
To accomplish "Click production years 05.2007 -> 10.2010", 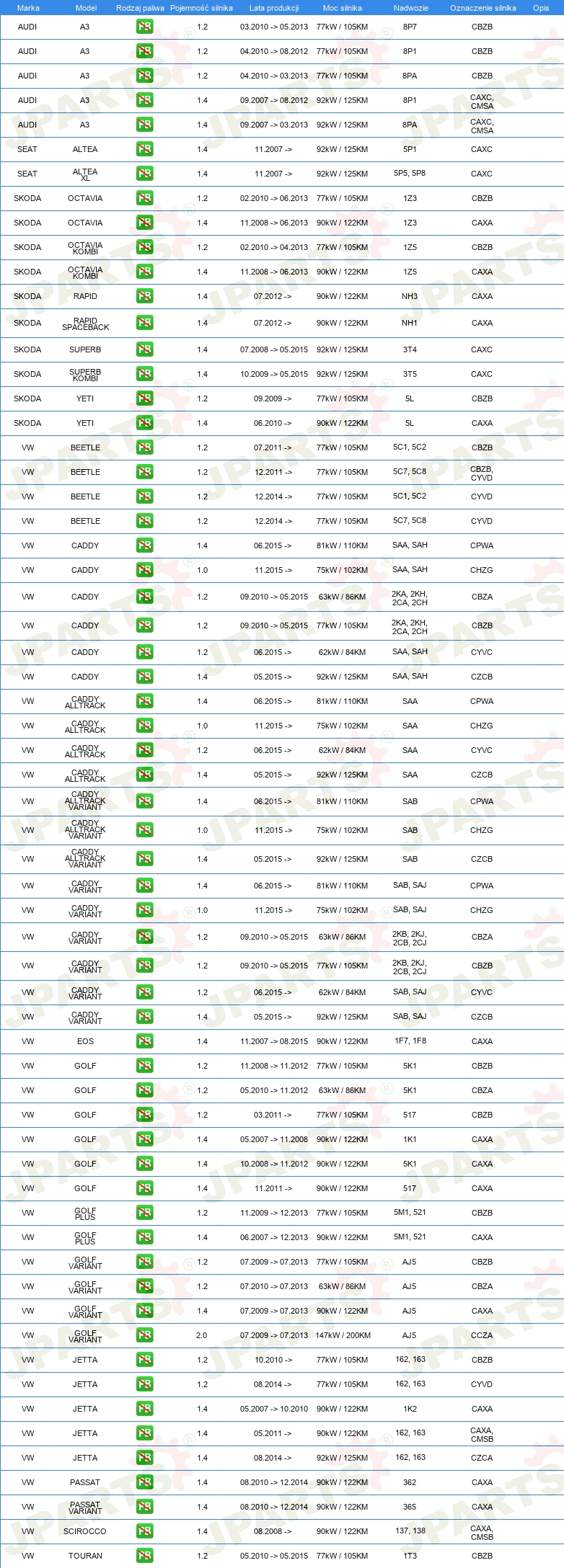I will pos(274,1409).
